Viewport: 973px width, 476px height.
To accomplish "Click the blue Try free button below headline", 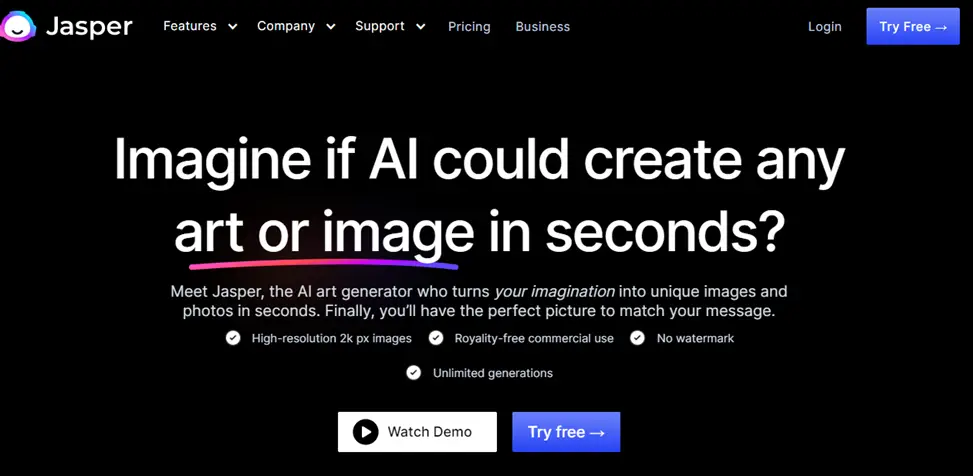I will click(x=566, y=432).
